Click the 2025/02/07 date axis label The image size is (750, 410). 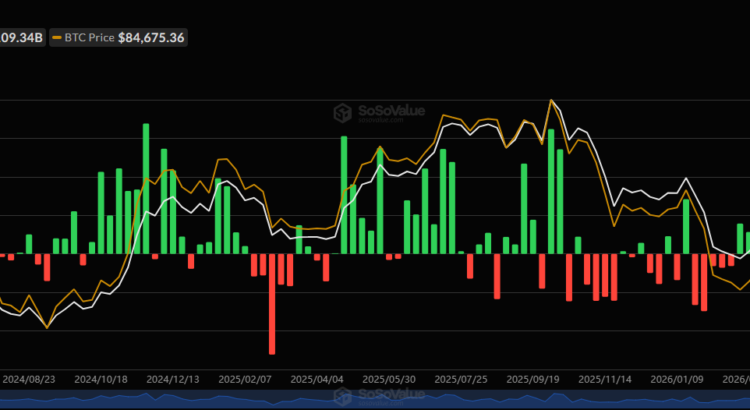pyautogui.click(x=245, y=379)
